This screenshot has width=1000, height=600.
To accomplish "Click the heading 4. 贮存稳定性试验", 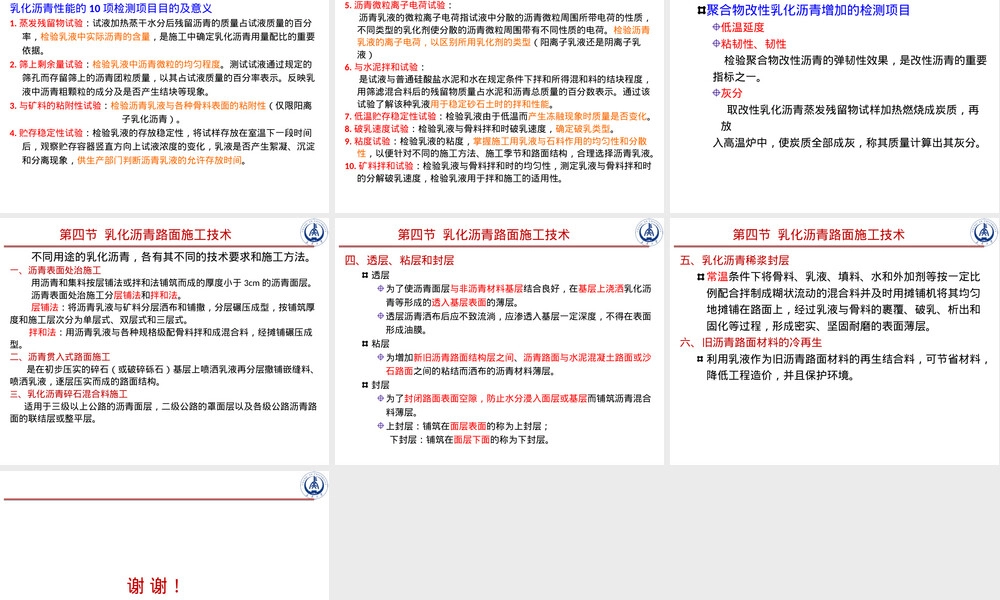I will [x=47, y=133].
